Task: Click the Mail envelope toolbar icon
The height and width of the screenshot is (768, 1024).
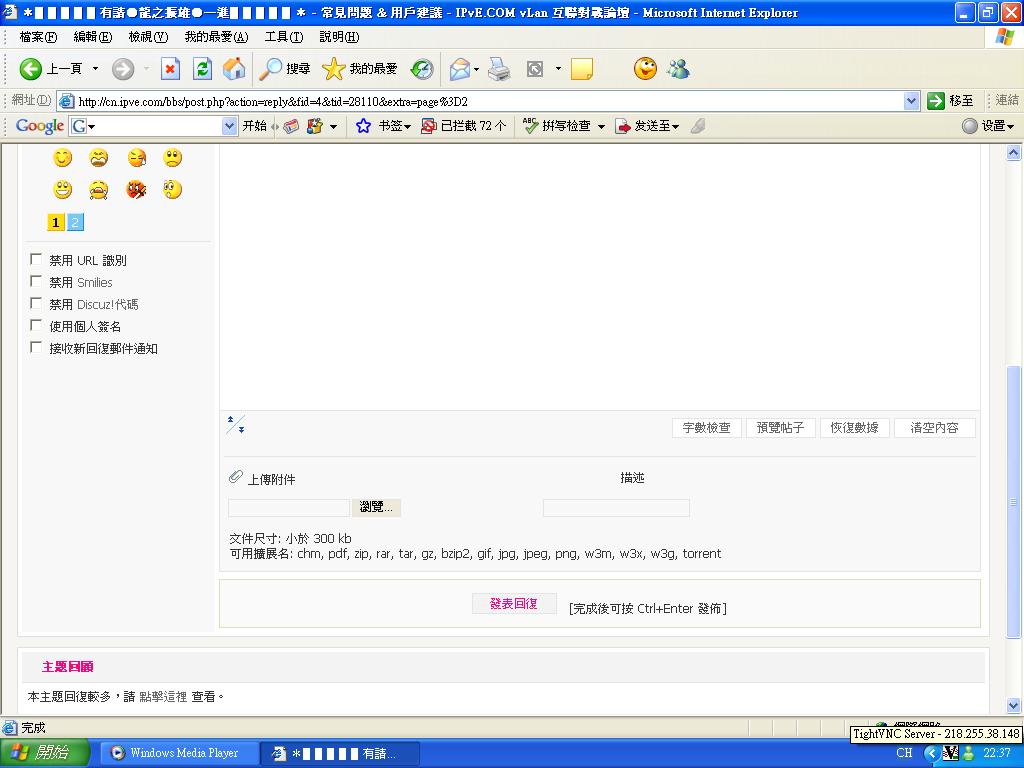Action: [460, 69]
